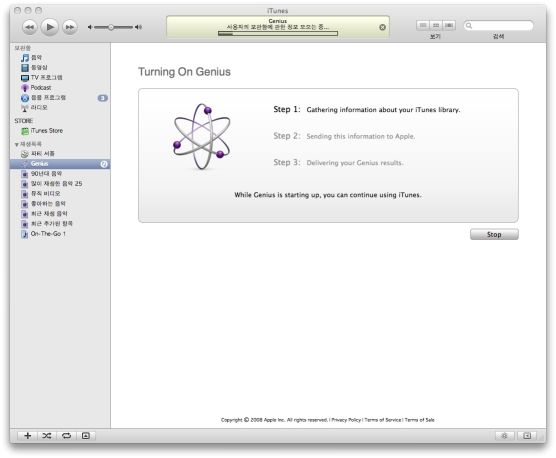Click the Turning On Genius heading
The width and height of the screenshot is (556, 458).
[184, 72]
